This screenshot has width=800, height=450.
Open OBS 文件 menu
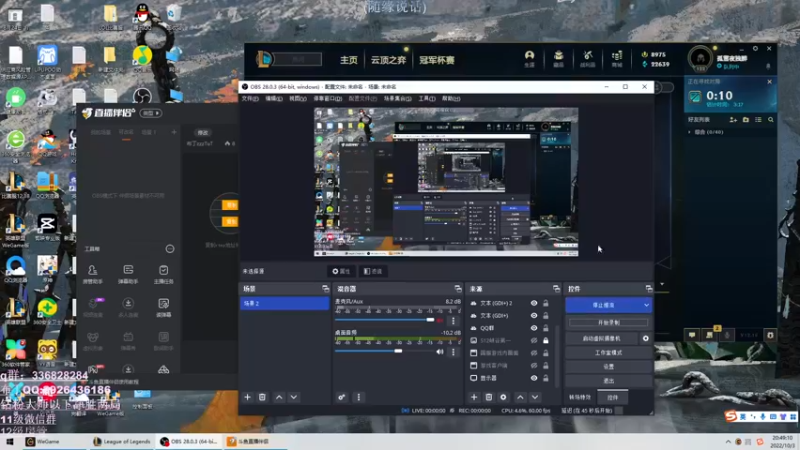(250, 98)
